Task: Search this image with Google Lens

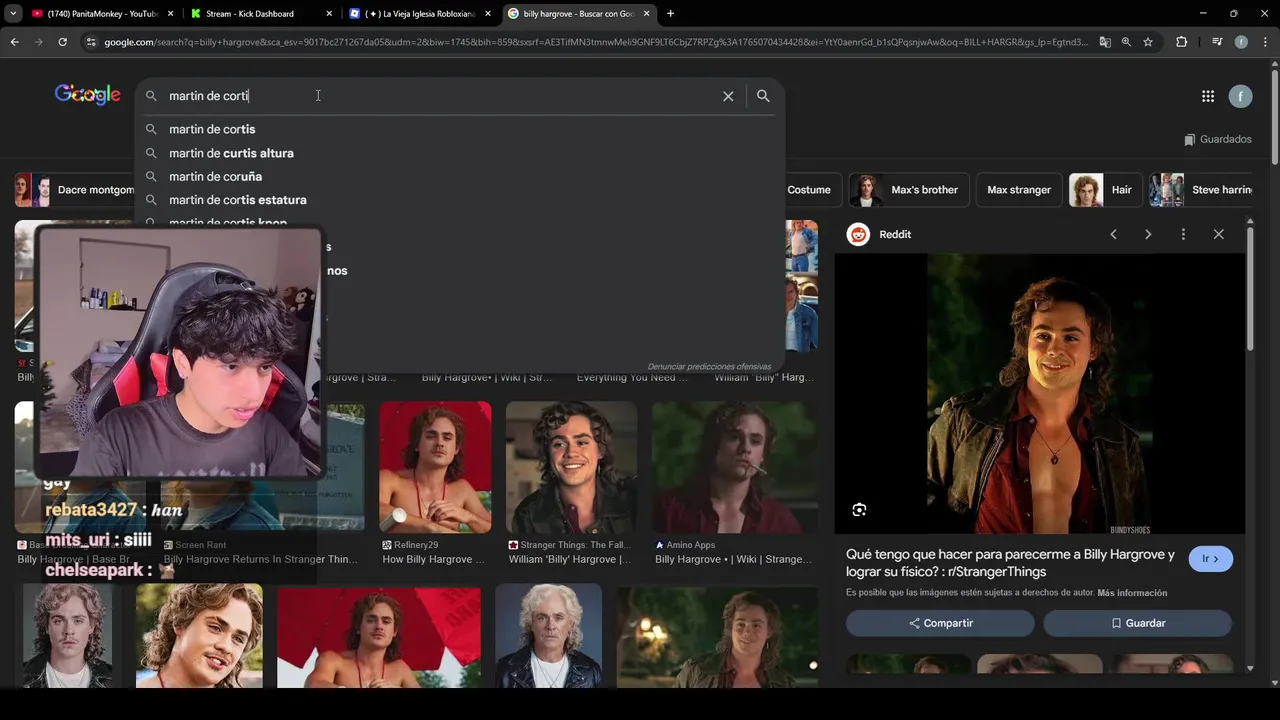Action: click(x=859, y=510)
